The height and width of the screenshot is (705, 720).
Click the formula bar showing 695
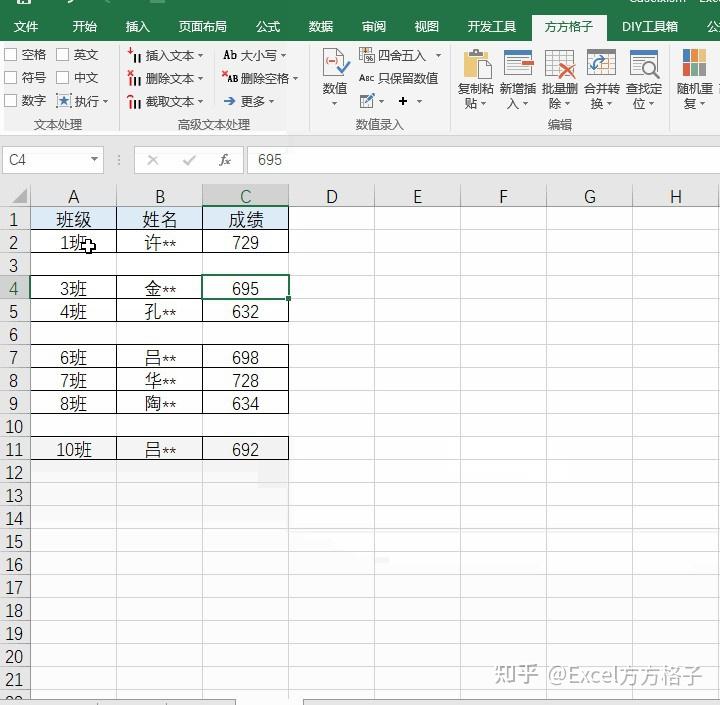(484, 160)
